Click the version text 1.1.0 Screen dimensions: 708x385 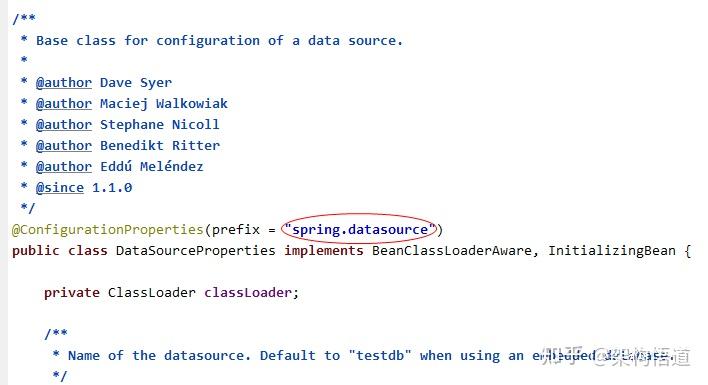[112, 187]
